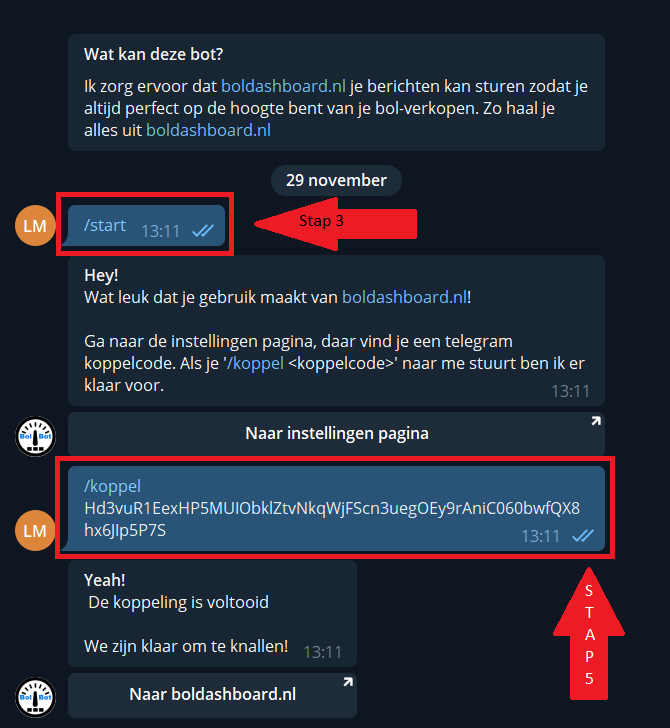Click the LM avatar beside /koppel message

pyautogui.click(x=35, y=531)
